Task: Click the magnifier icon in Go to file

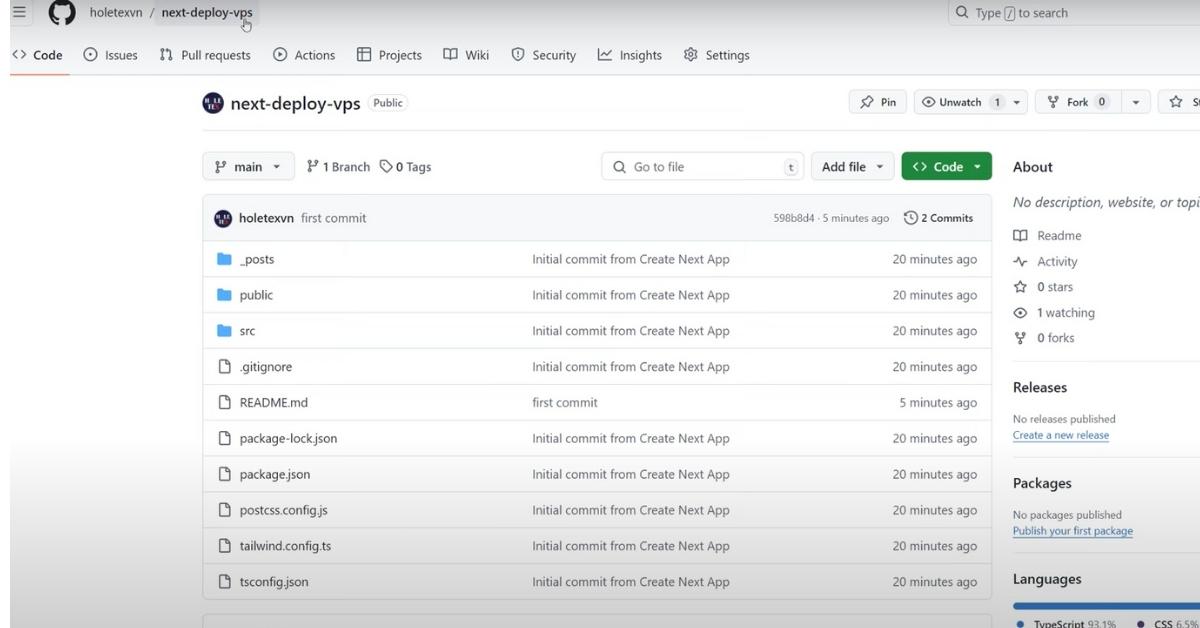Action: [x=619, y=167]
